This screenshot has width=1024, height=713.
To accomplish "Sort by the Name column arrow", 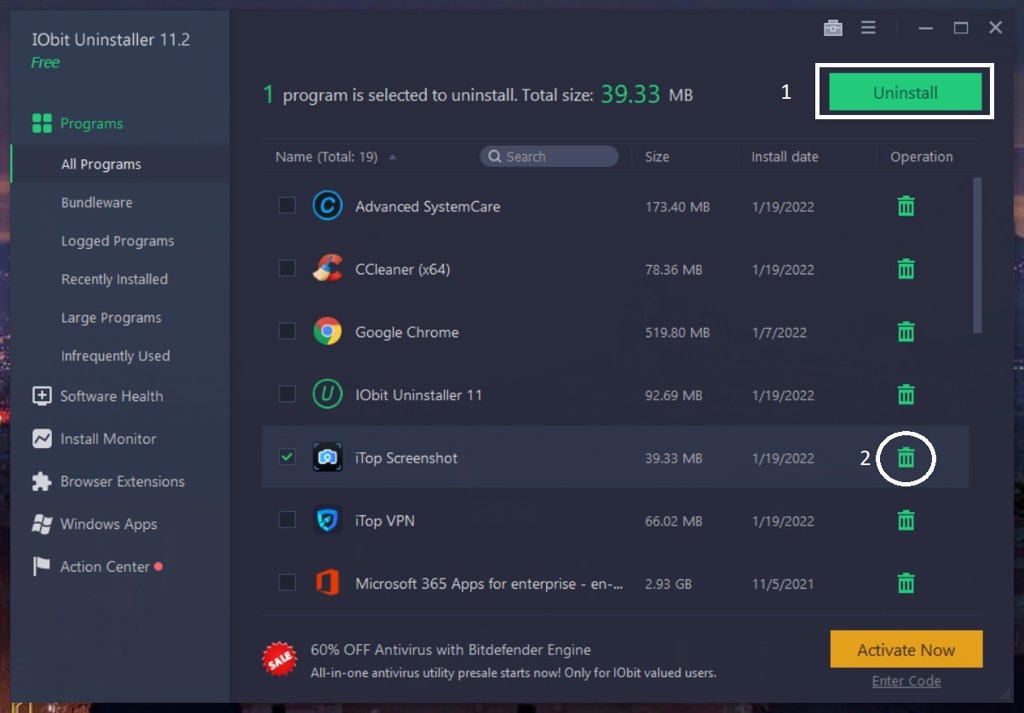I will (392, 157).
